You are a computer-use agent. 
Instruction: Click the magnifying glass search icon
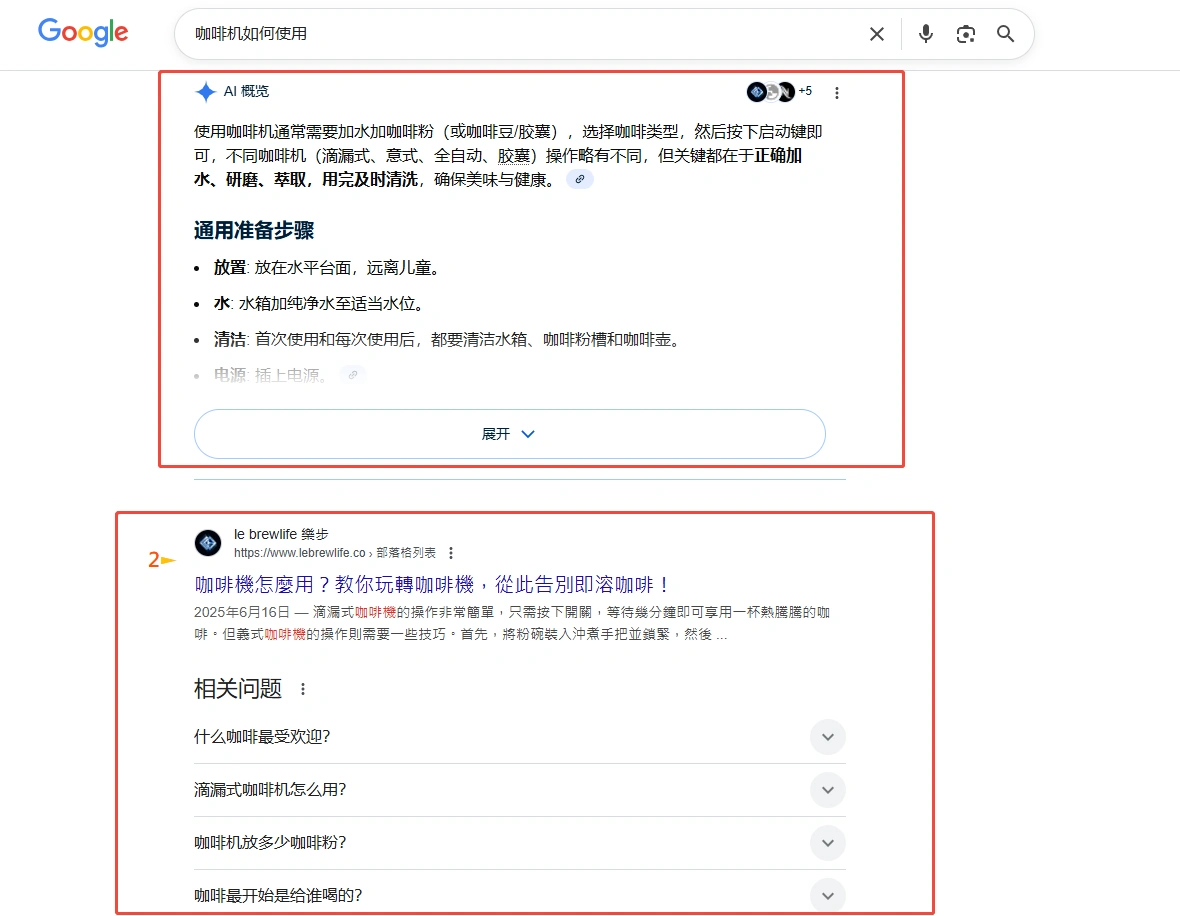pyautogui.click(x=1005, y=34)
